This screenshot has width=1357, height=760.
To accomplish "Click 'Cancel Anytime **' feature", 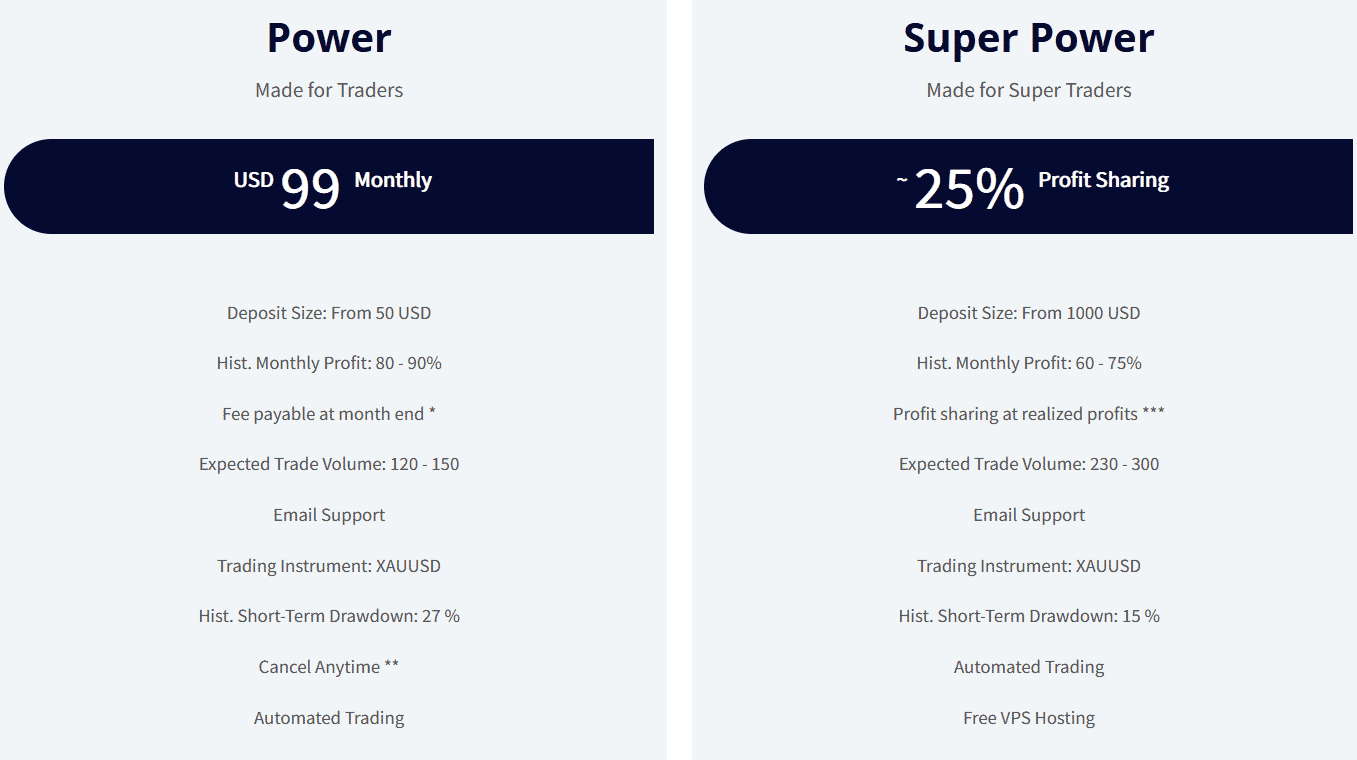I will tap(329, 667).
